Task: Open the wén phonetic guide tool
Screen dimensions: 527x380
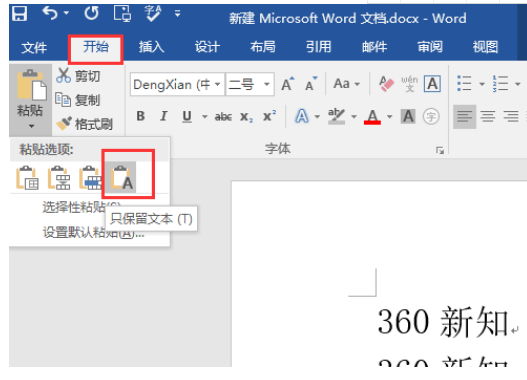Action: point(409,84)
